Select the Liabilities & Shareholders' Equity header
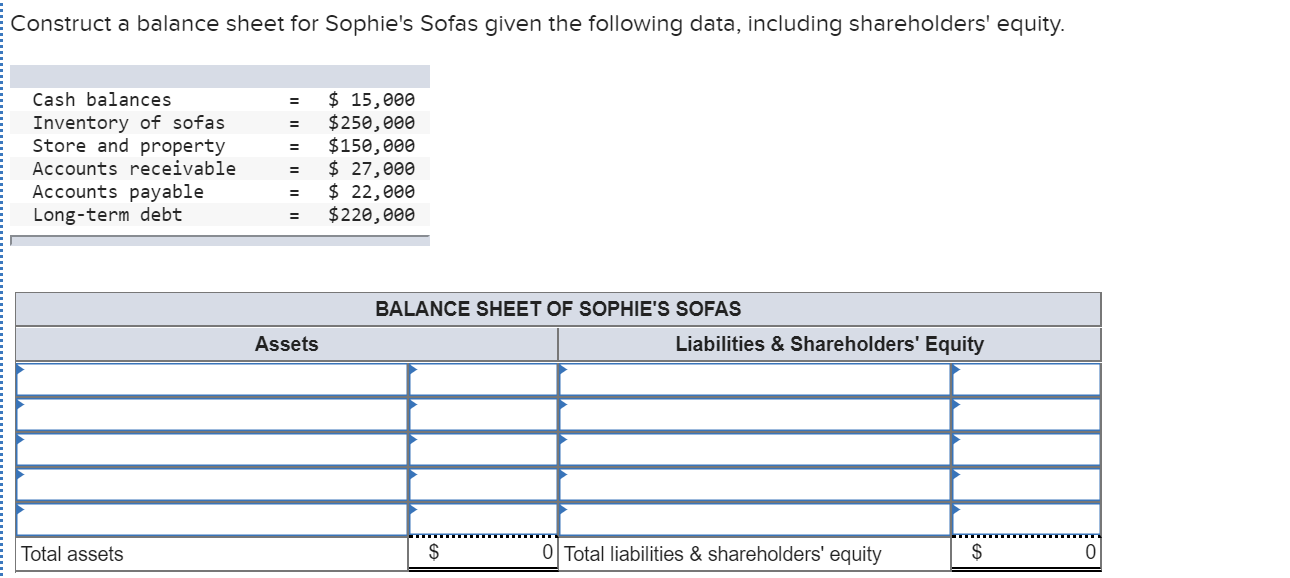Image resolution: width=1290 pixels, height=578 pixels. (x=828, y=343)
